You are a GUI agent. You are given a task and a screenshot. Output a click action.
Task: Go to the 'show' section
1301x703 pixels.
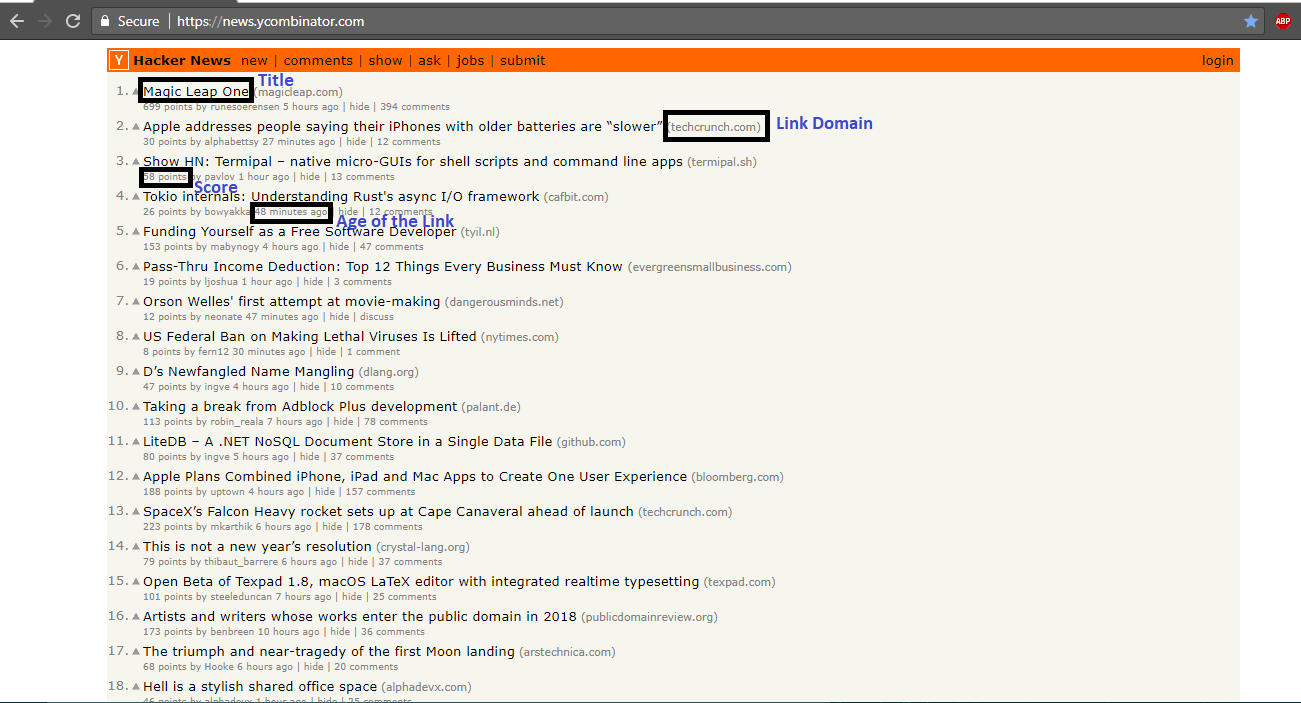click(385, 60)
